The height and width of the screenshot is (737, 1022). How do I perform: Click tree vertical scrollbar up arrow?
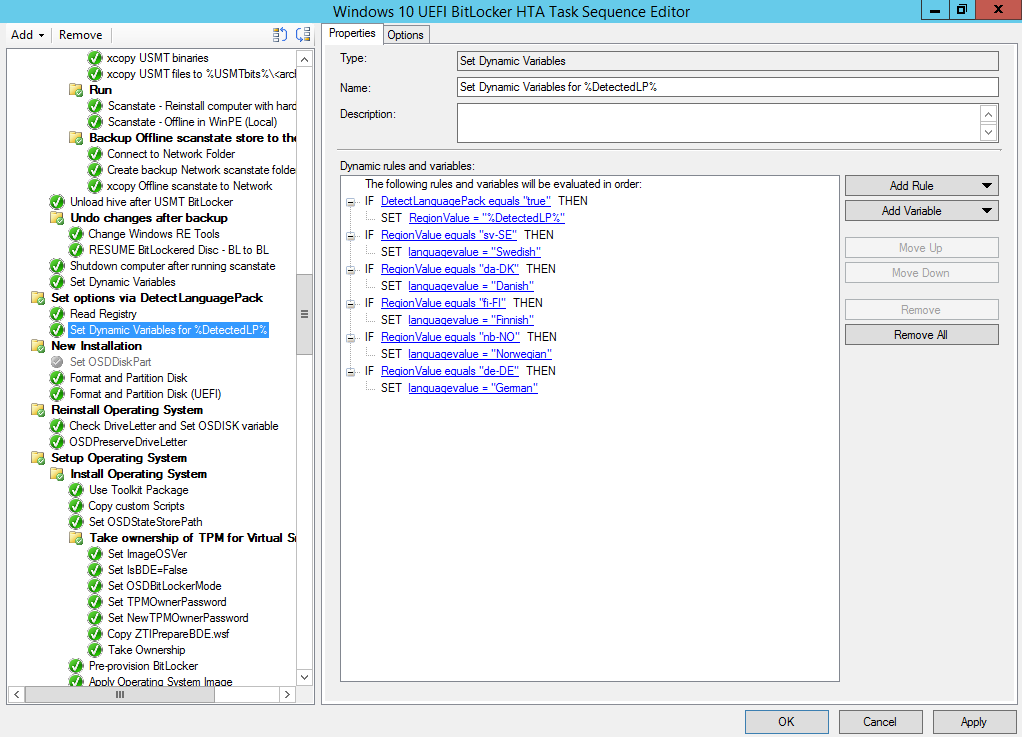coord(304,59)
